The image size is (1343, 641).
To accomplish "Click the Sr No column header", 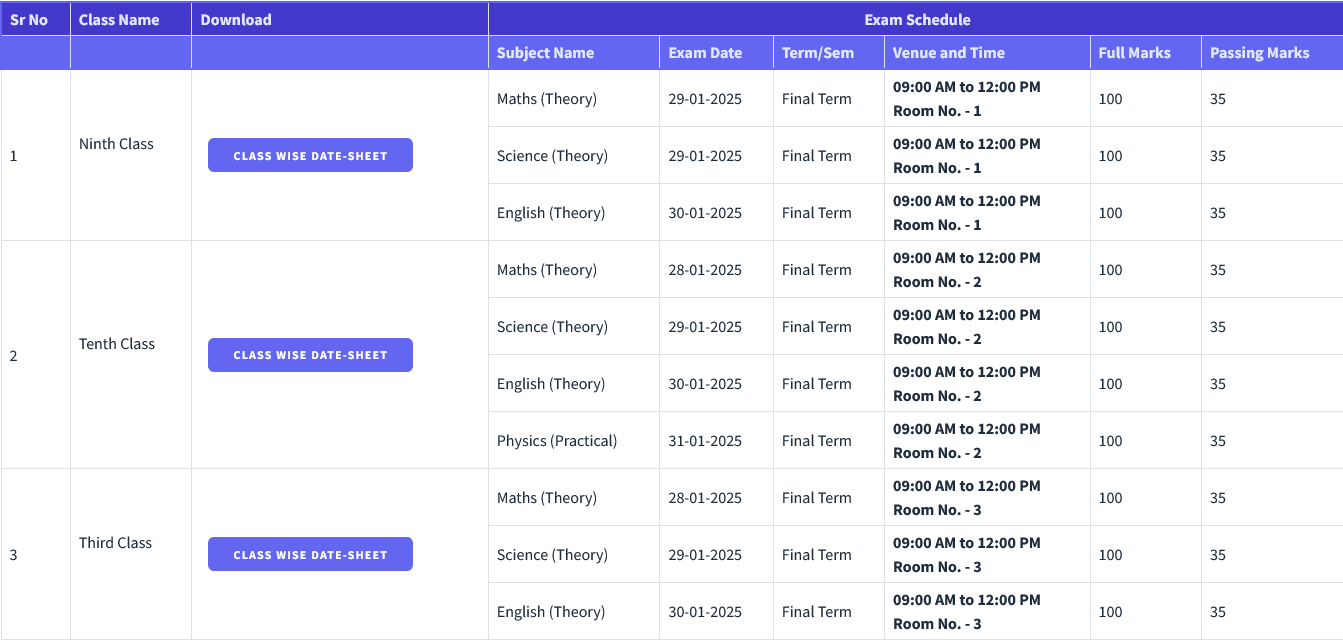I will coord(29,19).
